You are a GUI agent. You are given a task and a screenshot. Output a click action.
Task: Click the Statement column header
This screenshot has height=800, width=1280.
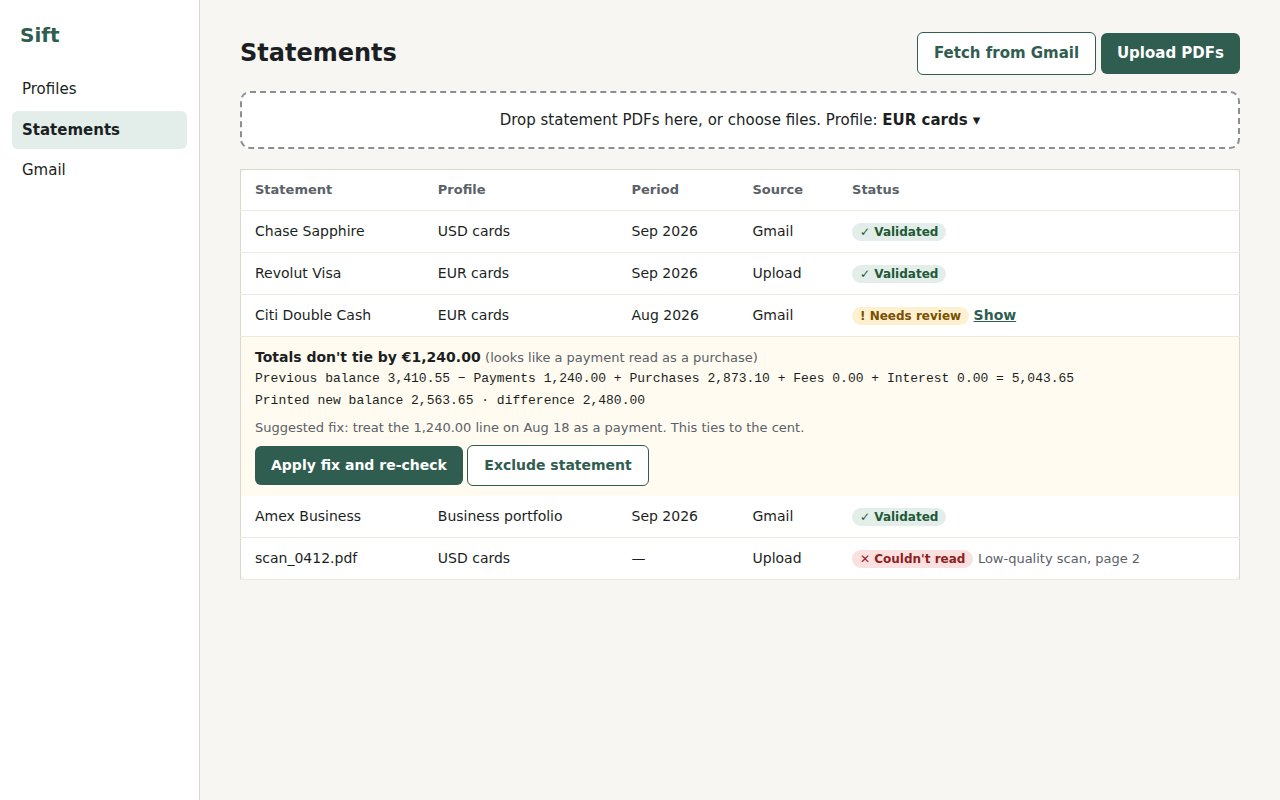click(x=294, y=190)
